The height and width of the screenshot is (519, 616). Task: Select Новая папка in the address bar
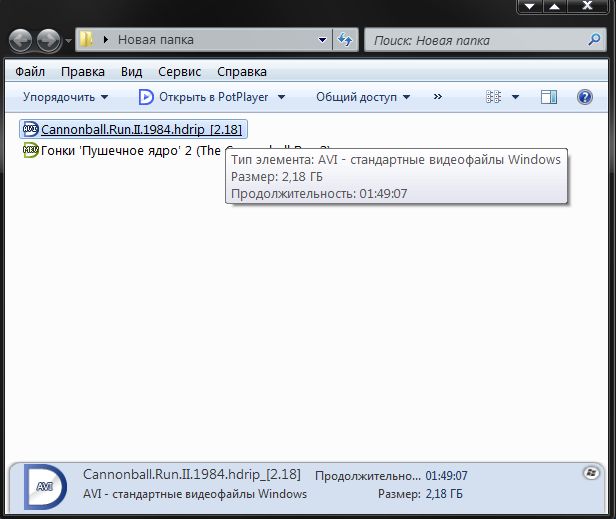pos(156,40)
